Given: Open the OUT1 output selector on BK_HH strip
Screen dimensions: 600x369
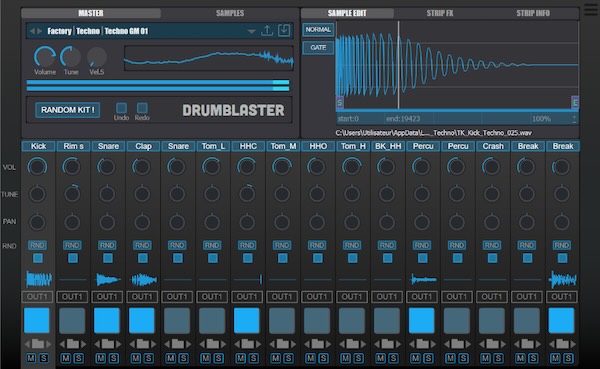Looking at the screenshot, I should coord(387,297).
